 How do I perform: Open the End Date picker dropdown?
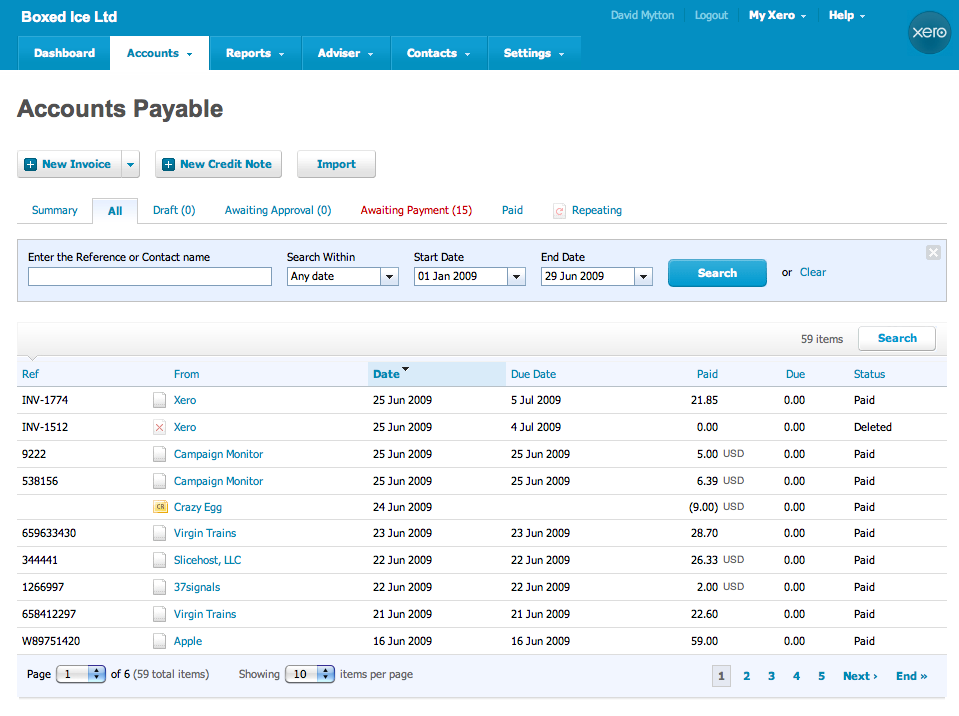click(645, 276)
